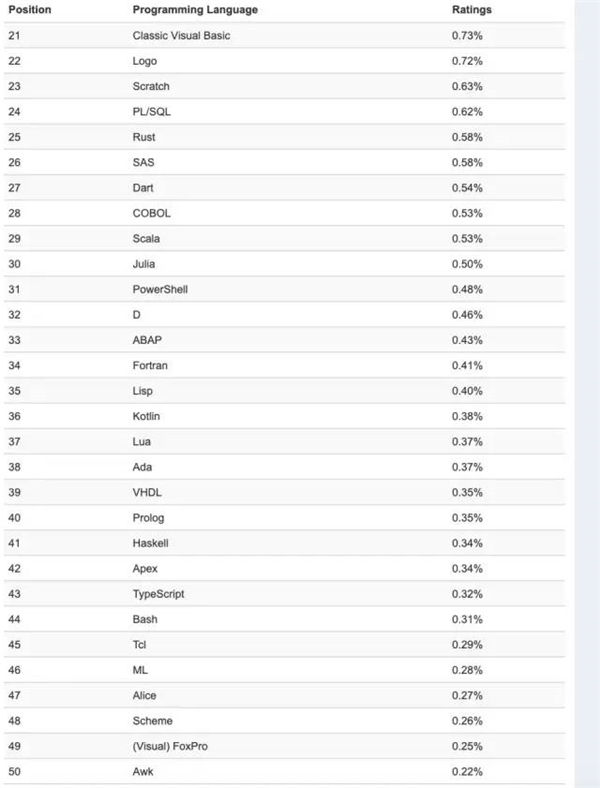Select the Awk language row

284,771
